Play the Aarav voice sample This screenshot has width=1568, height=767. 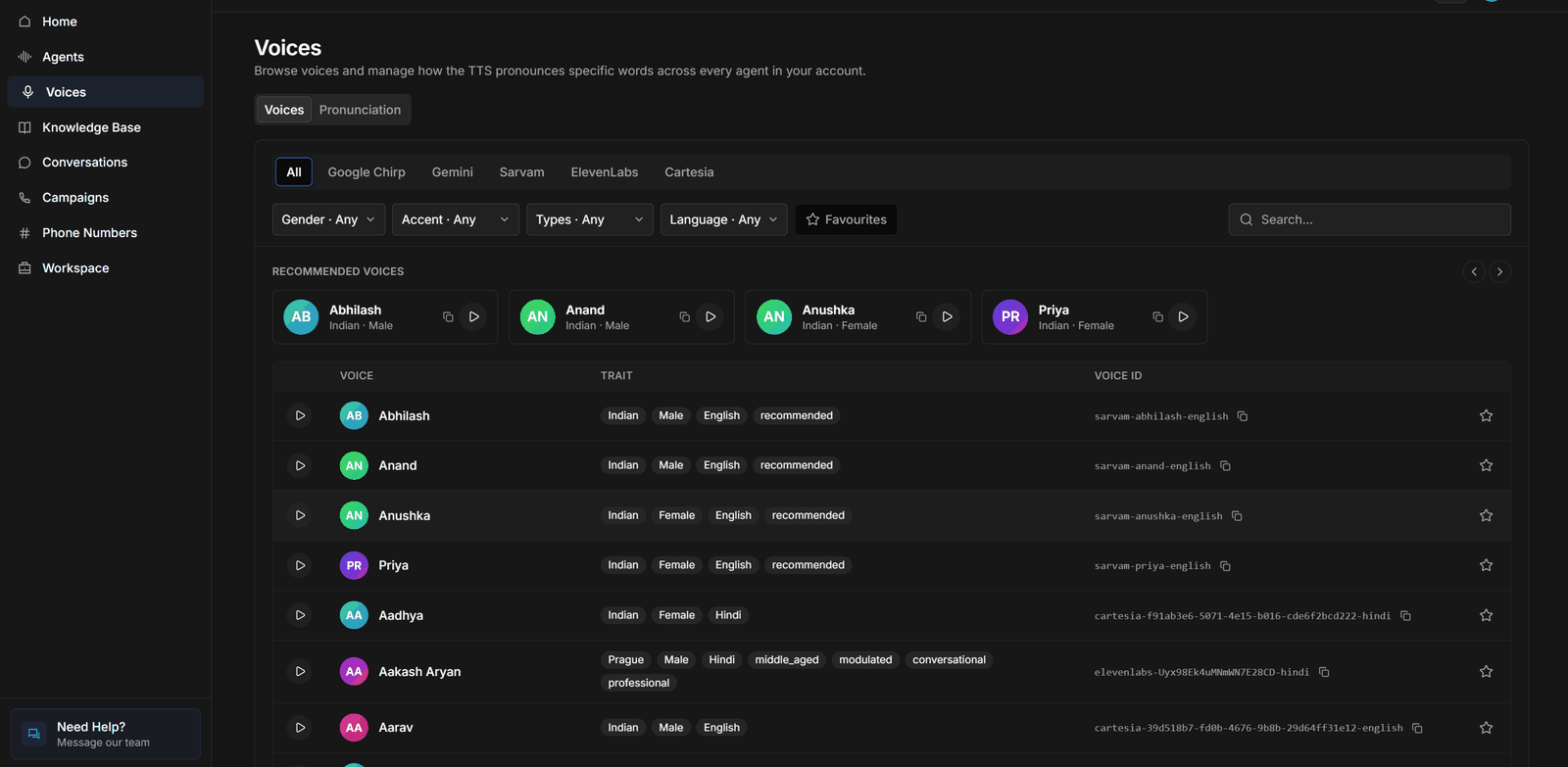(x=300, y=728)
